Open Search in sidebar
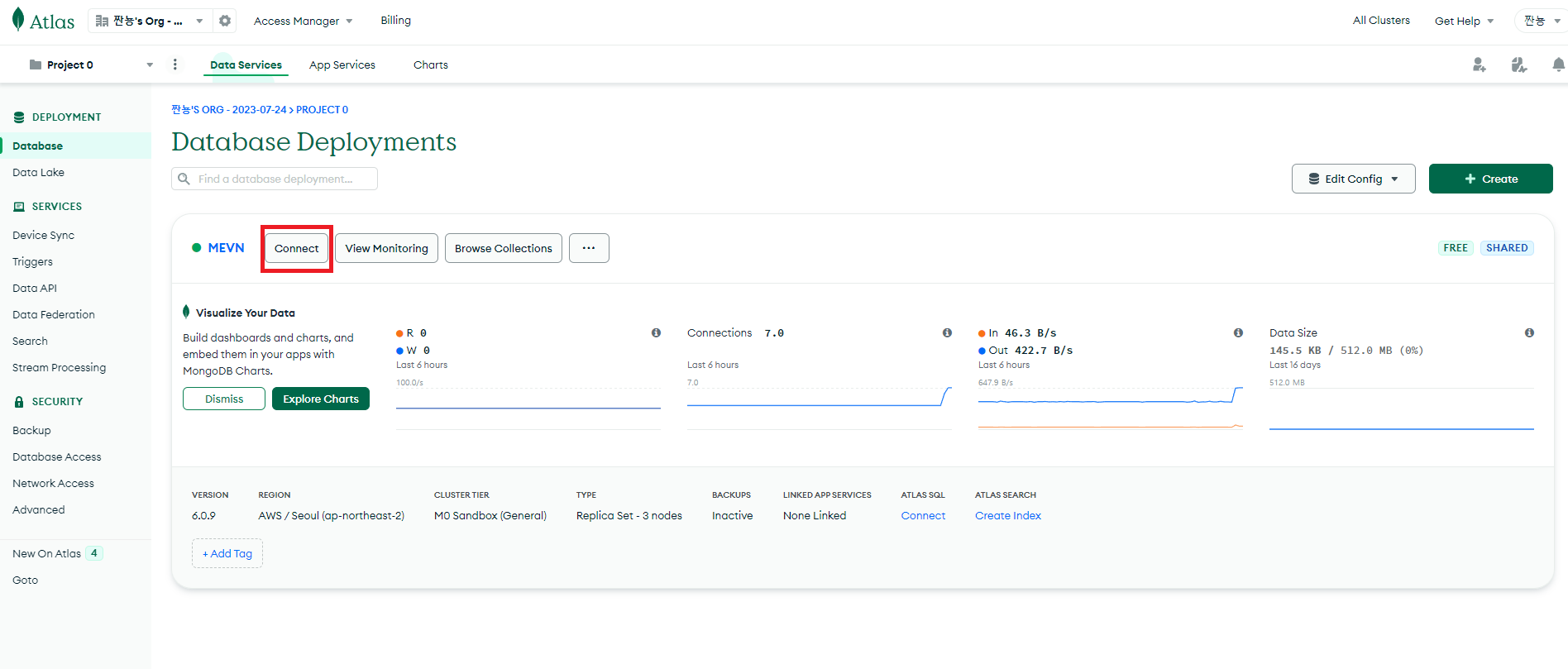 (30, 341)
